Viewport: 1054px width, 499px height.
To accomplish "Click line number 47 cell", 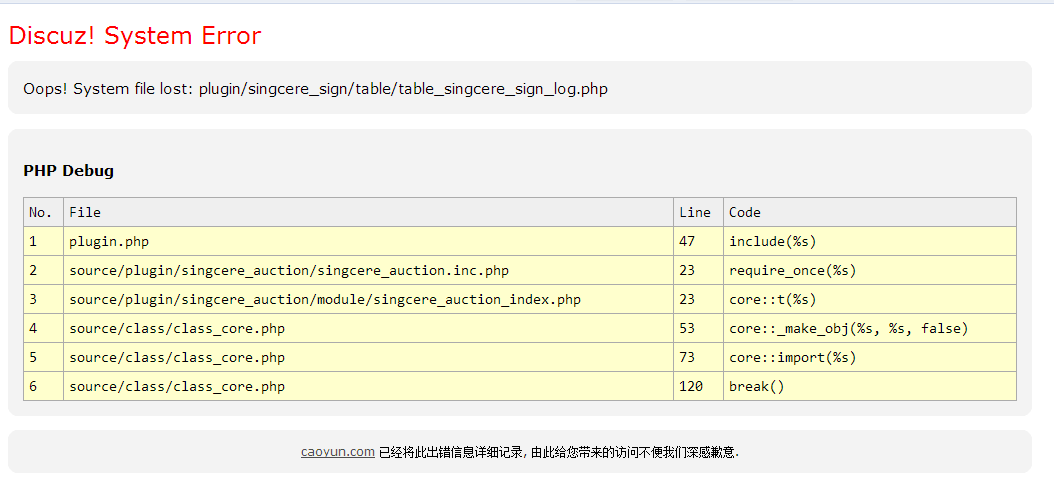I will tap(698, 241).
